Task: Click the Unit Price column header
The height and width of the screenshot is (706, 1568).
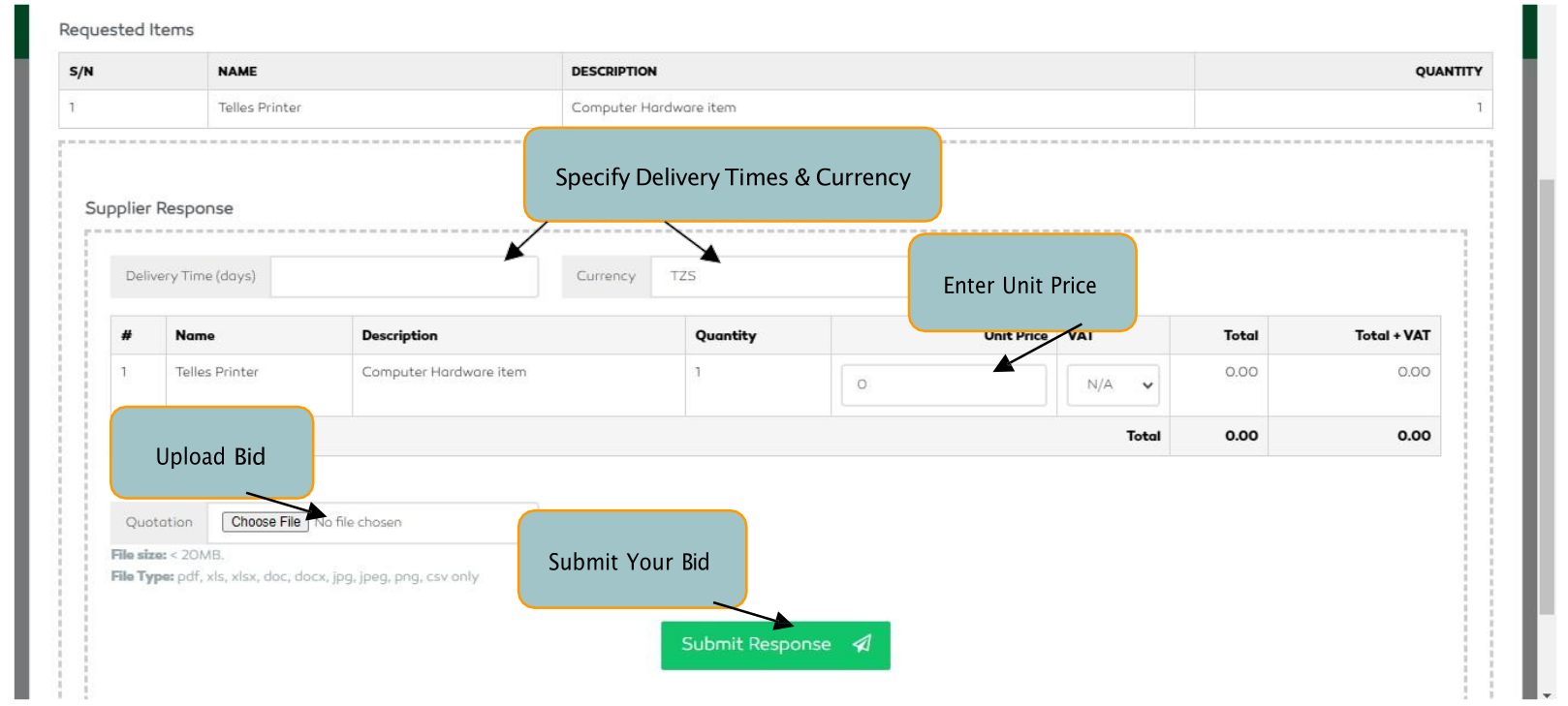Action: (1015, 337)
